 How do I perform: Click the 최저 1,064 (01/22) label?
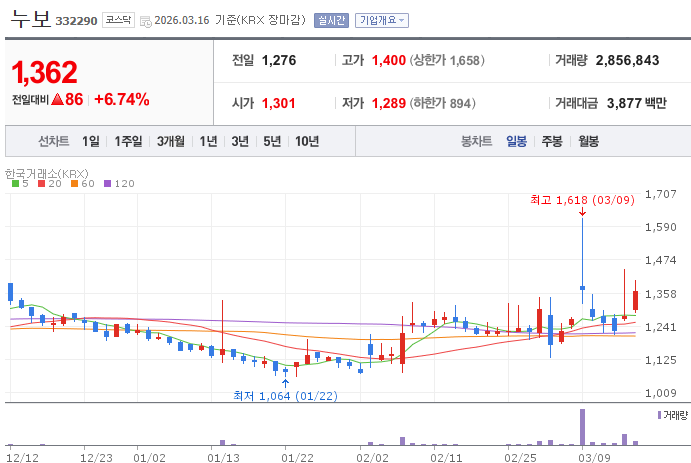(x=285, y=396)
